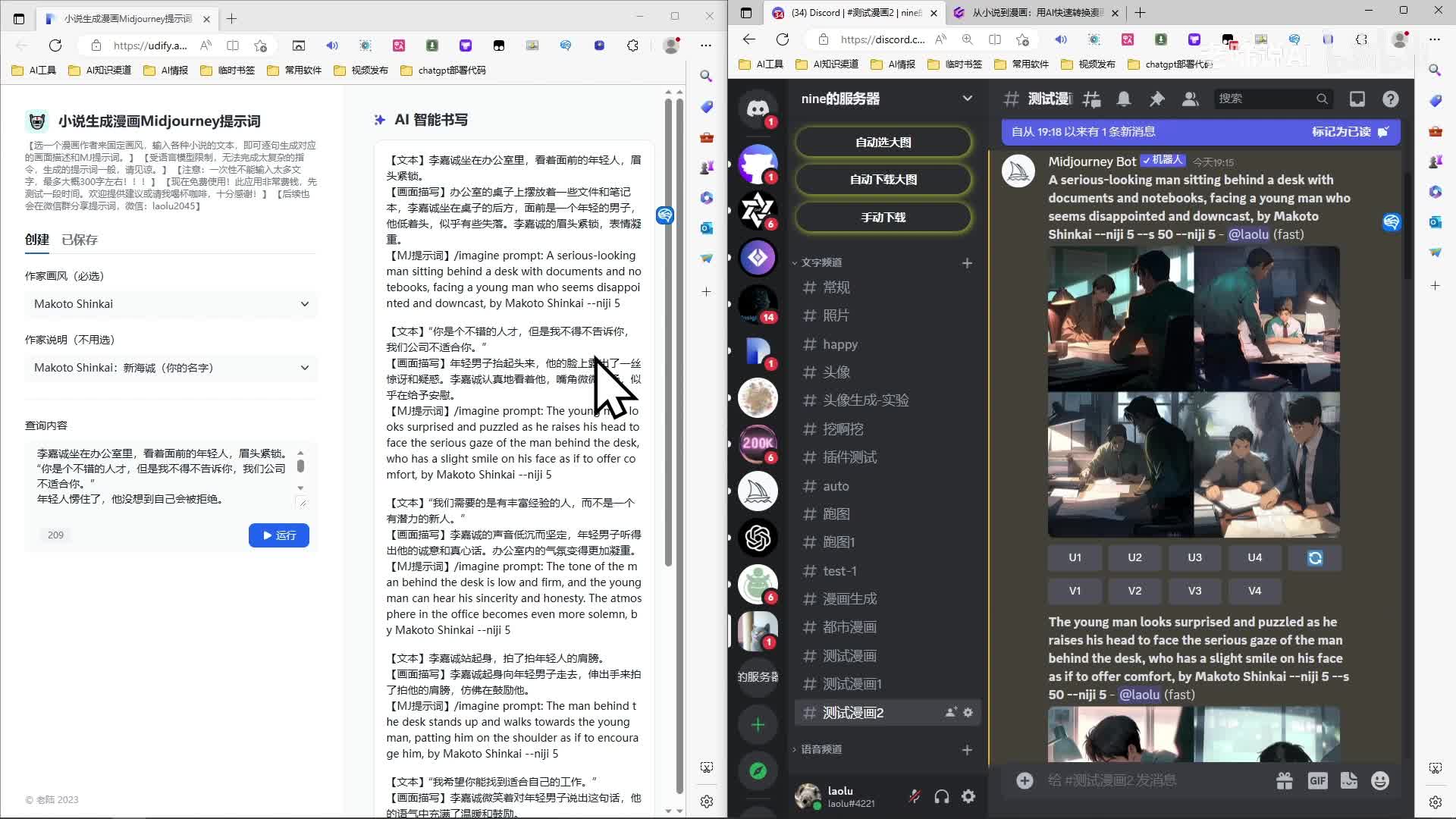Select the 漫画生成 channel

click(x=849, y=599)
